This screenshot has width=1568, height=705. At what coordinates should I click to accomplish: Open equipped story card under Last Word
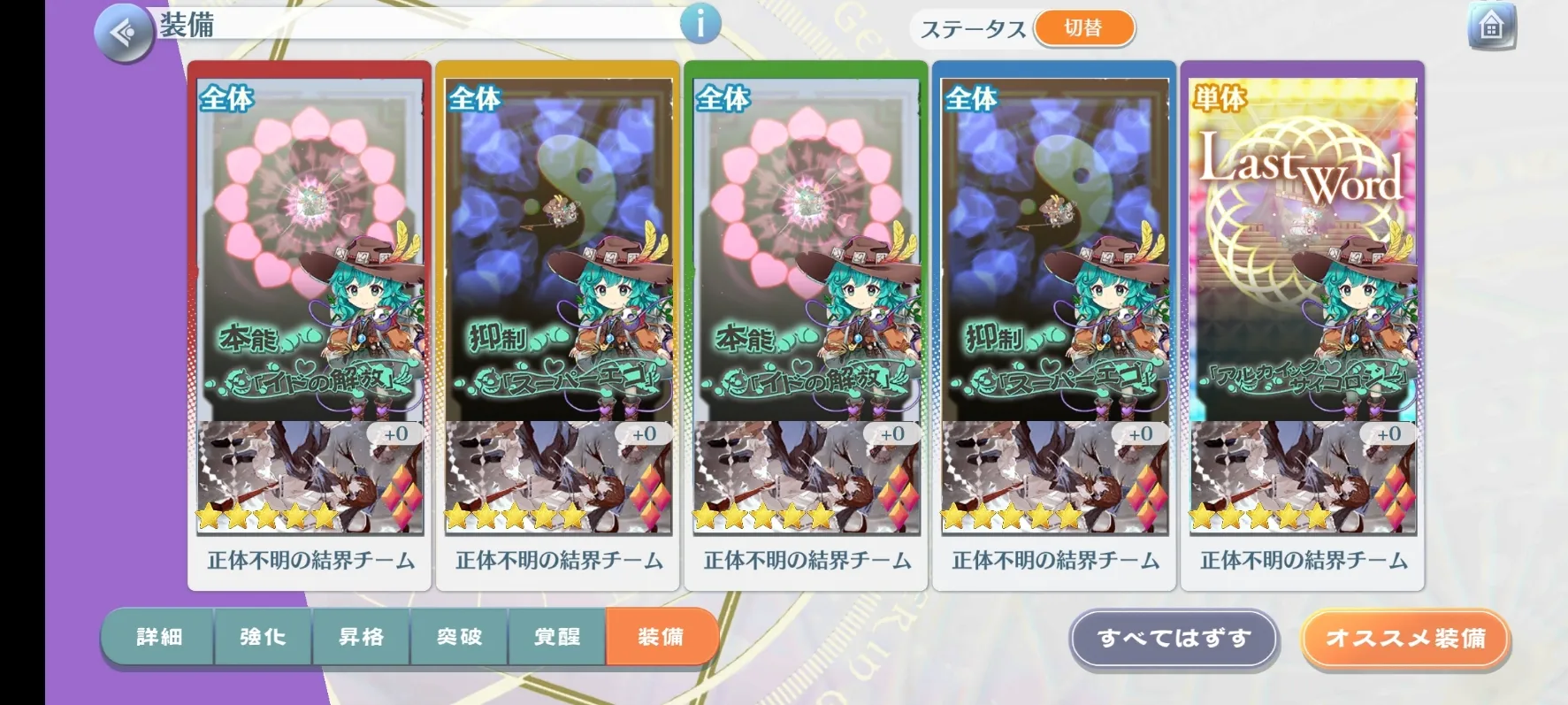[x=1304, y=478]
